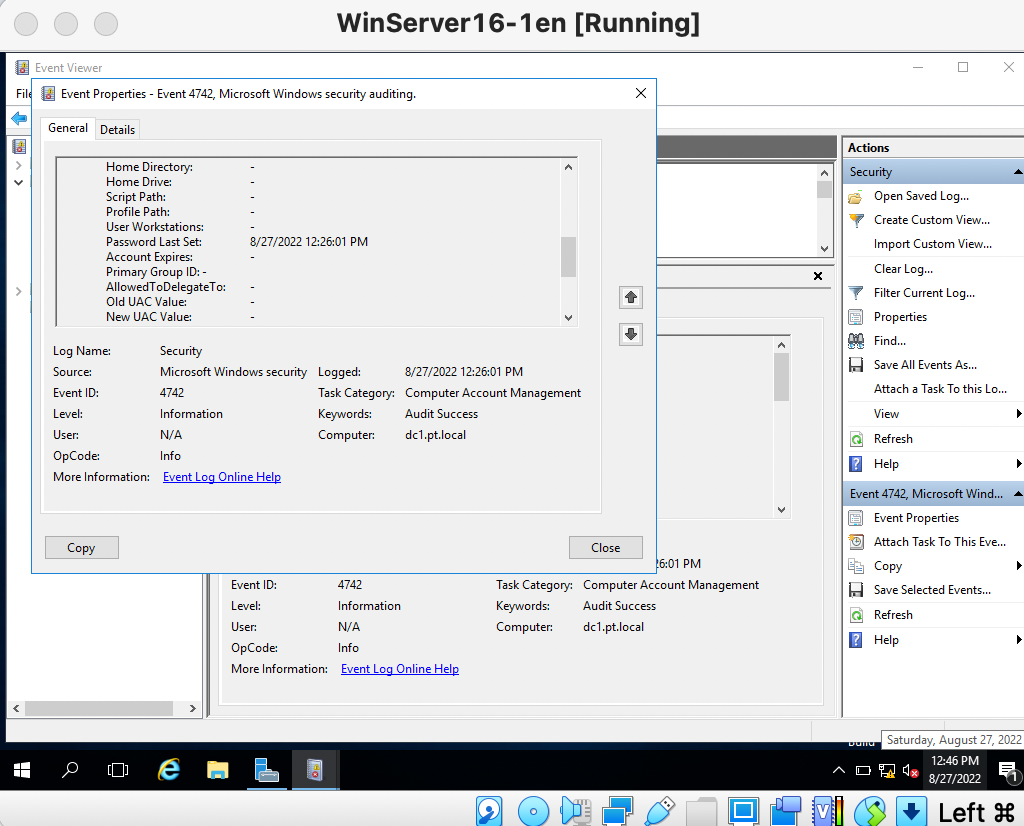Click the muted volume tray icon

[910, 771]
